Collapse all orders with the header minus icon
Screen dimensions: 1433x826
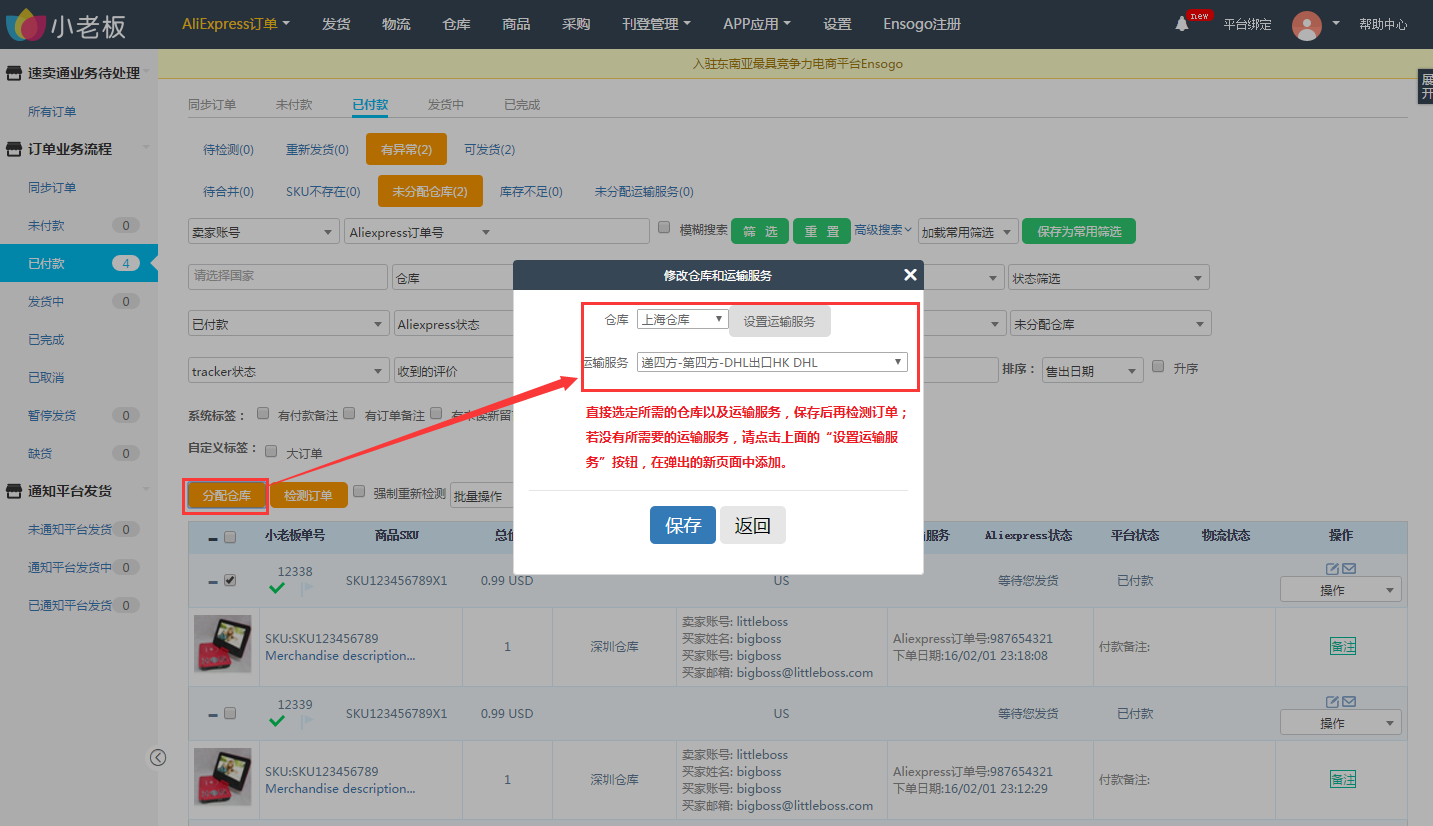pyautogui.click(x=213, y=538)
